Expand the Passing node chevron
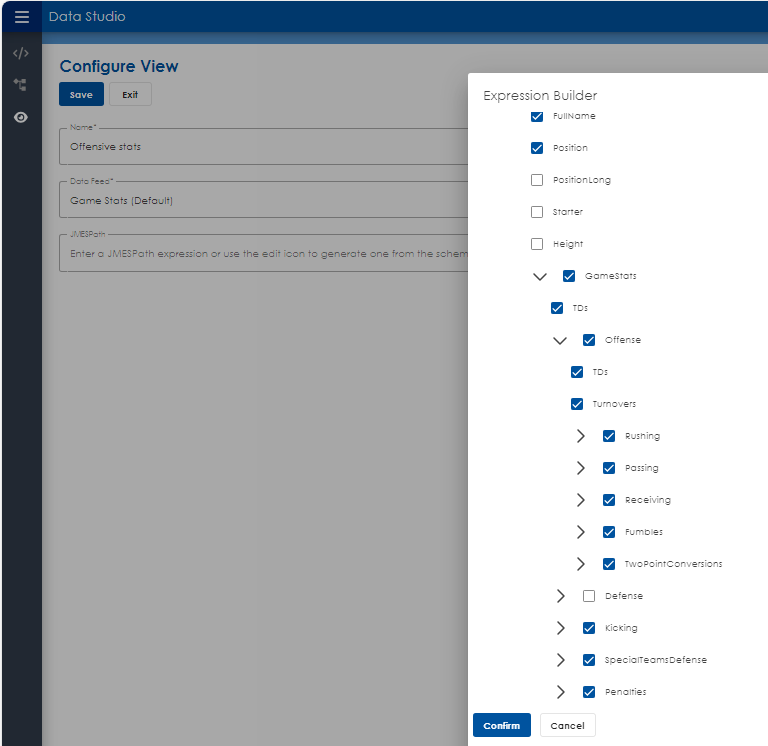The height and width of the screenshot is (746, 768). [581, 468]
